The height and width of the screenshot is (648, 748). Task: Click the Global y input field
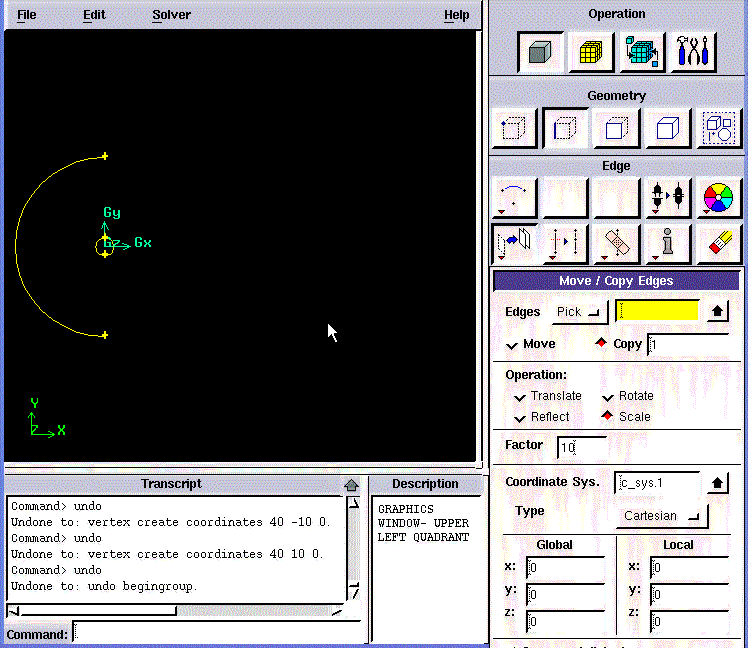coord(565,595)
